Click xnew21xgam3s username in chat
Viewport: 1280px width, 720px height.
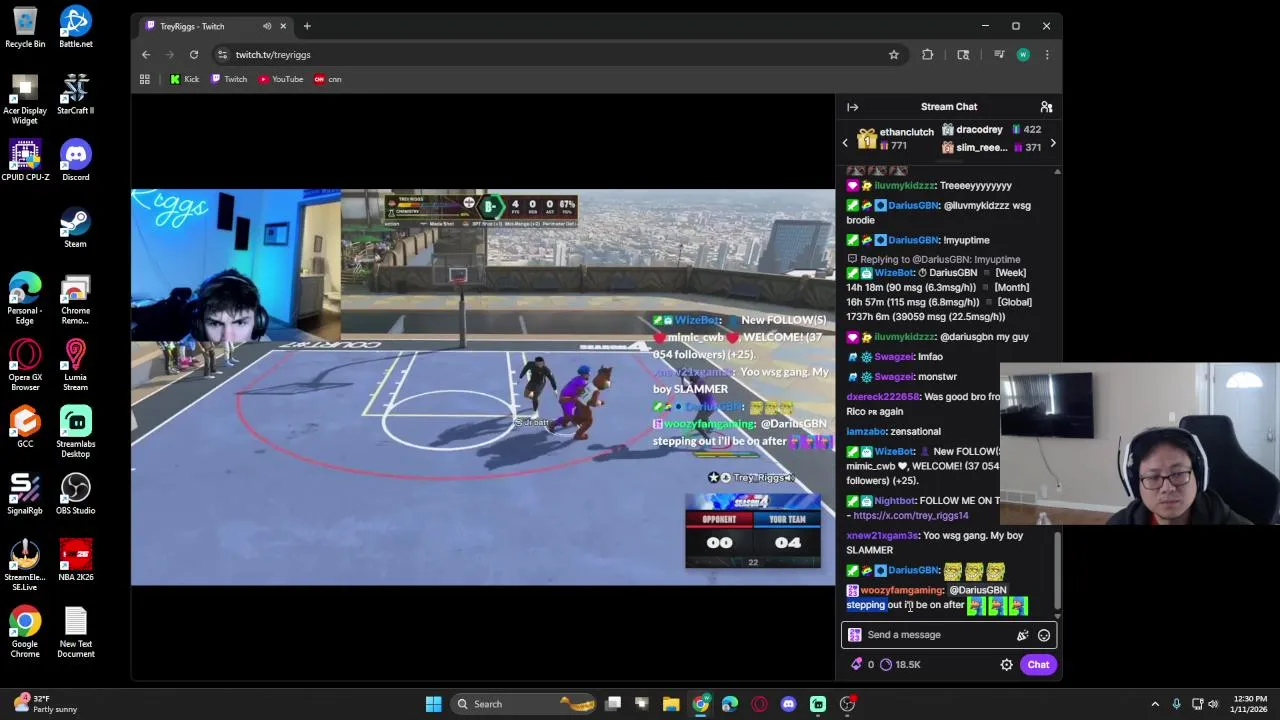882,536
